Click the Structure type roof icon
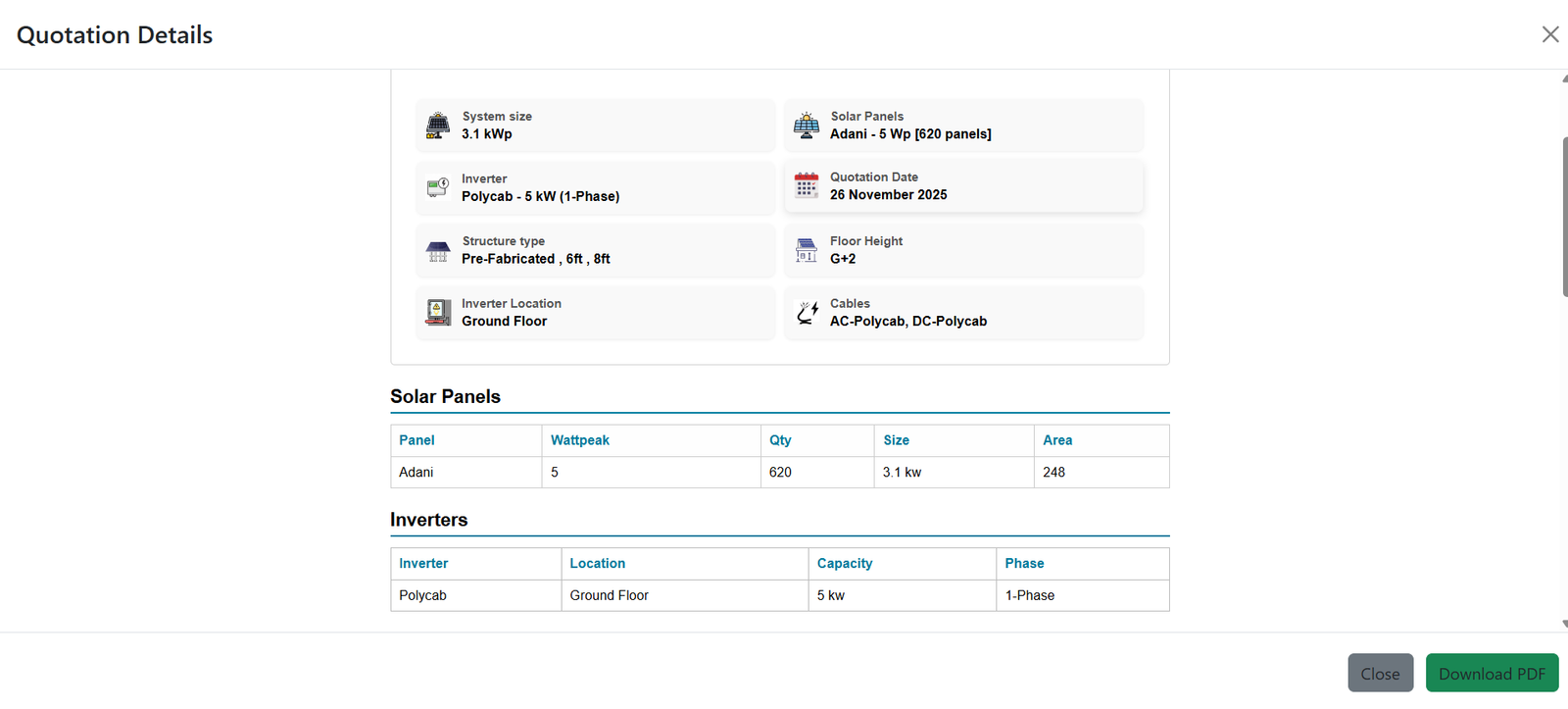 (438, 251)
